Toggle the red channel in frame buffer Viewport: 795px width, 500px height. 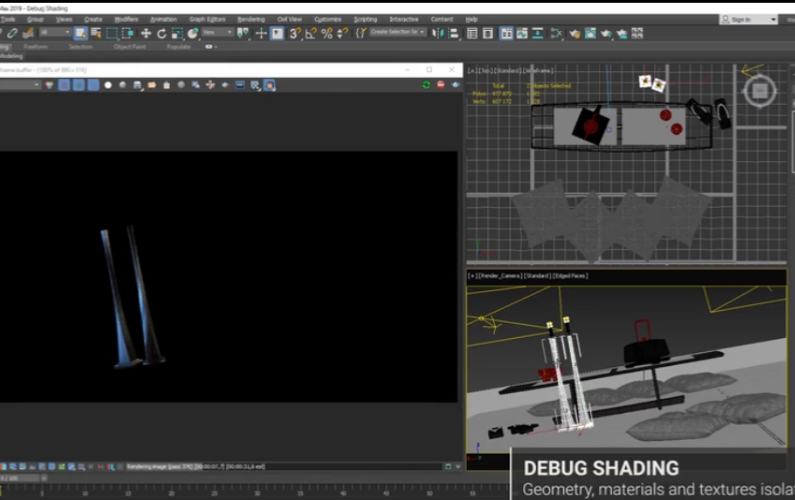pos(62,85)
